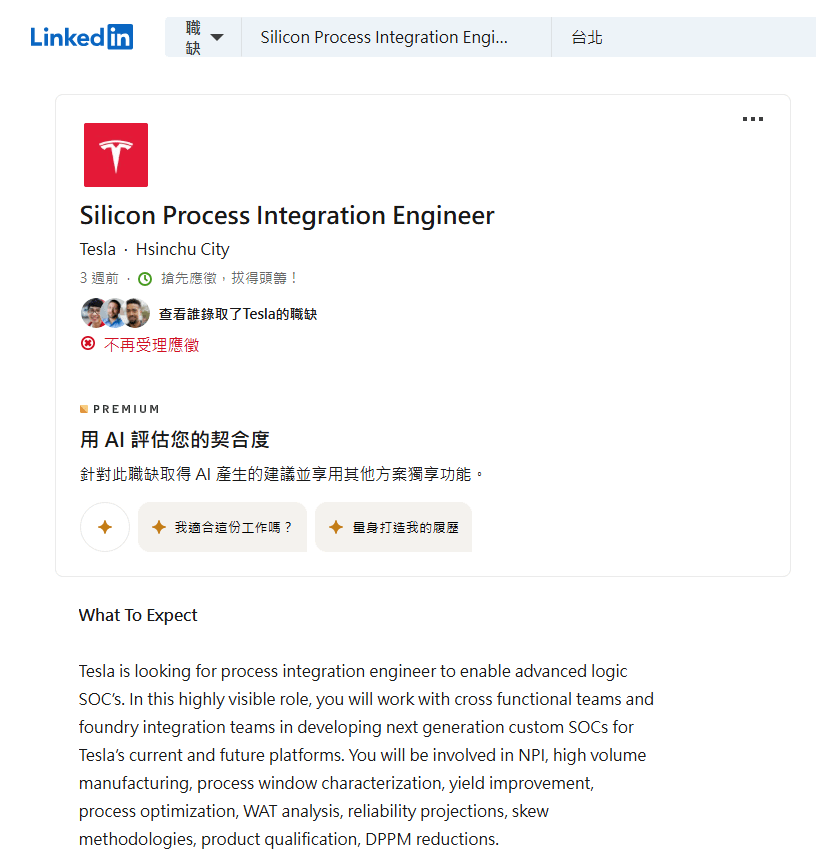Click the standalone AI sparkle circle button
This screenshot has width=816, height=862.
tap(104, 527)
